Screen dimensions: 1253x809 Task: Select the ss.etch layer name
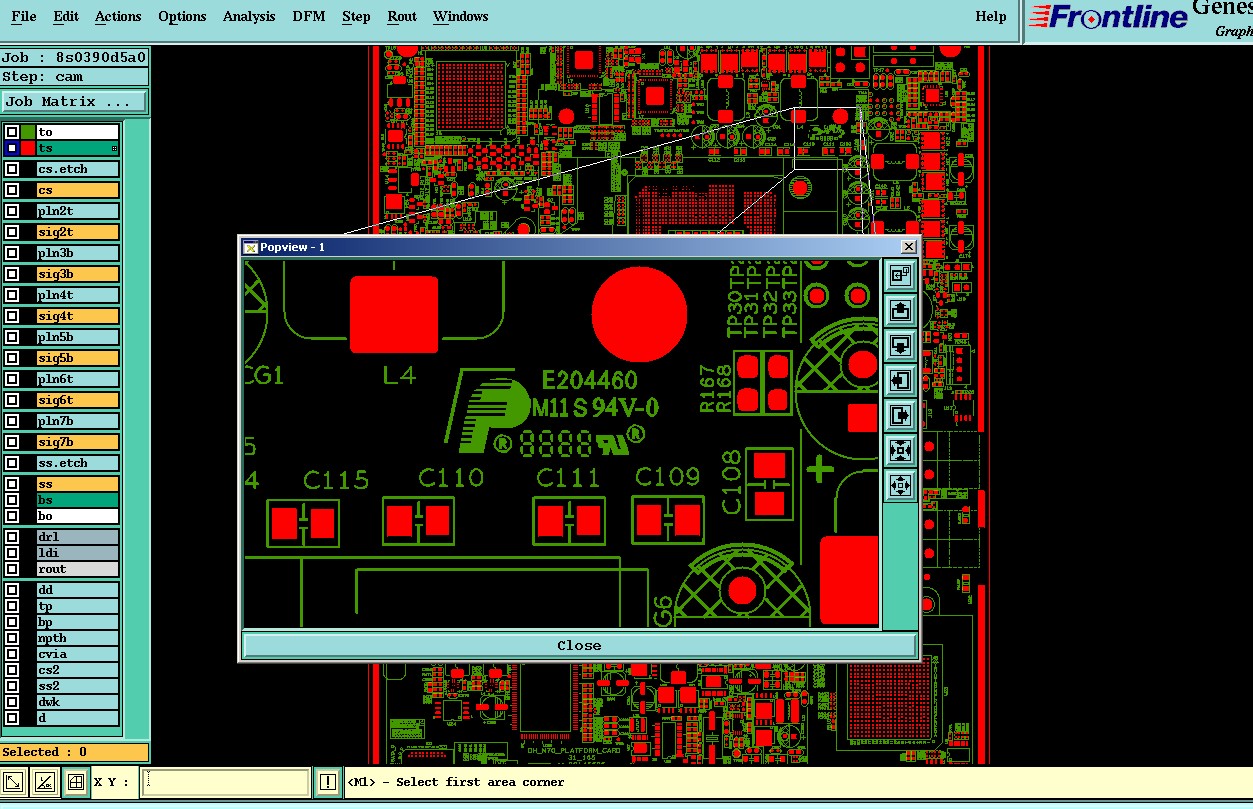78,463
